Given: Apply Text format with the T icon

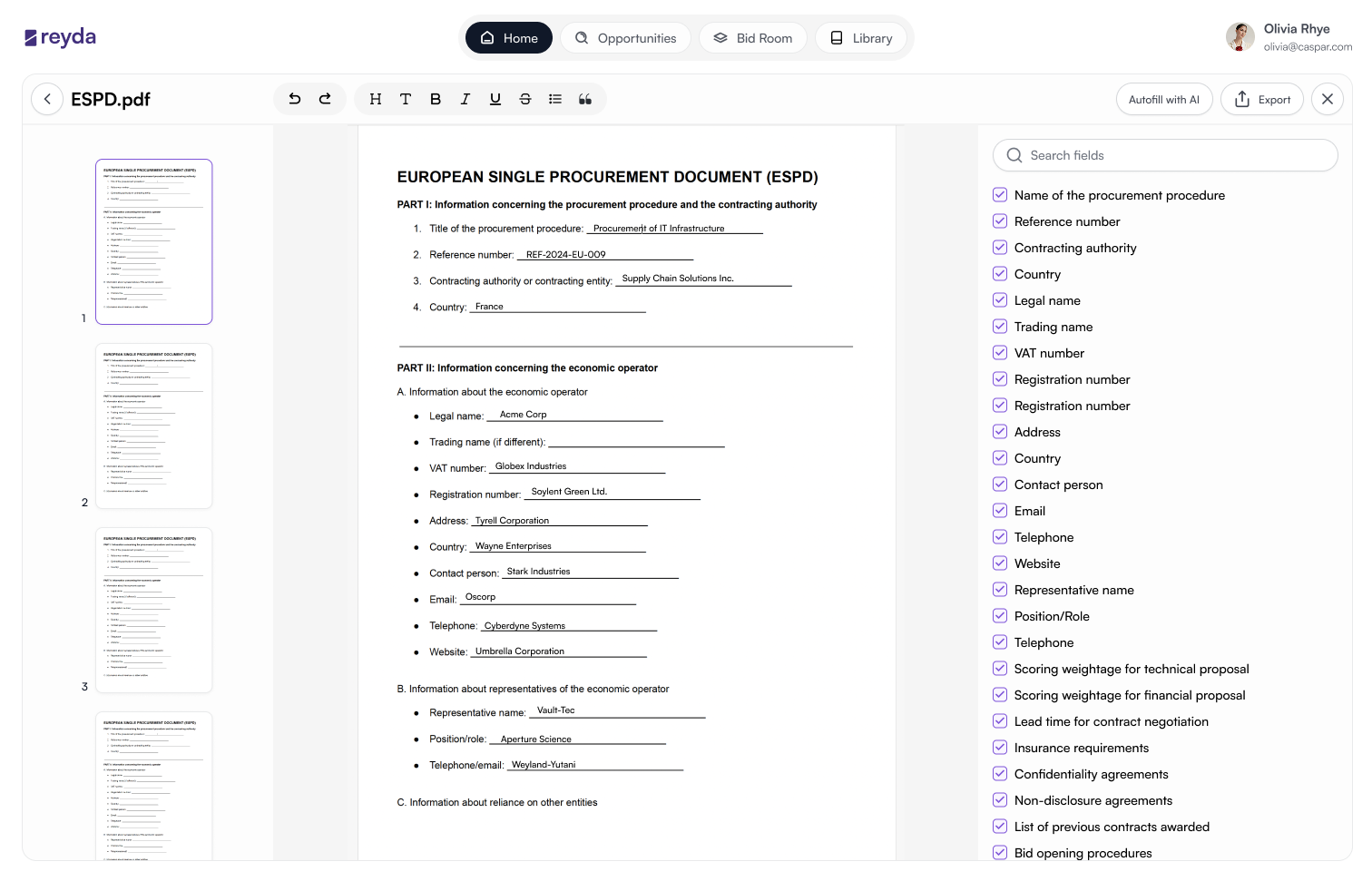Looking at the screenshot, I should pos(406,99).
